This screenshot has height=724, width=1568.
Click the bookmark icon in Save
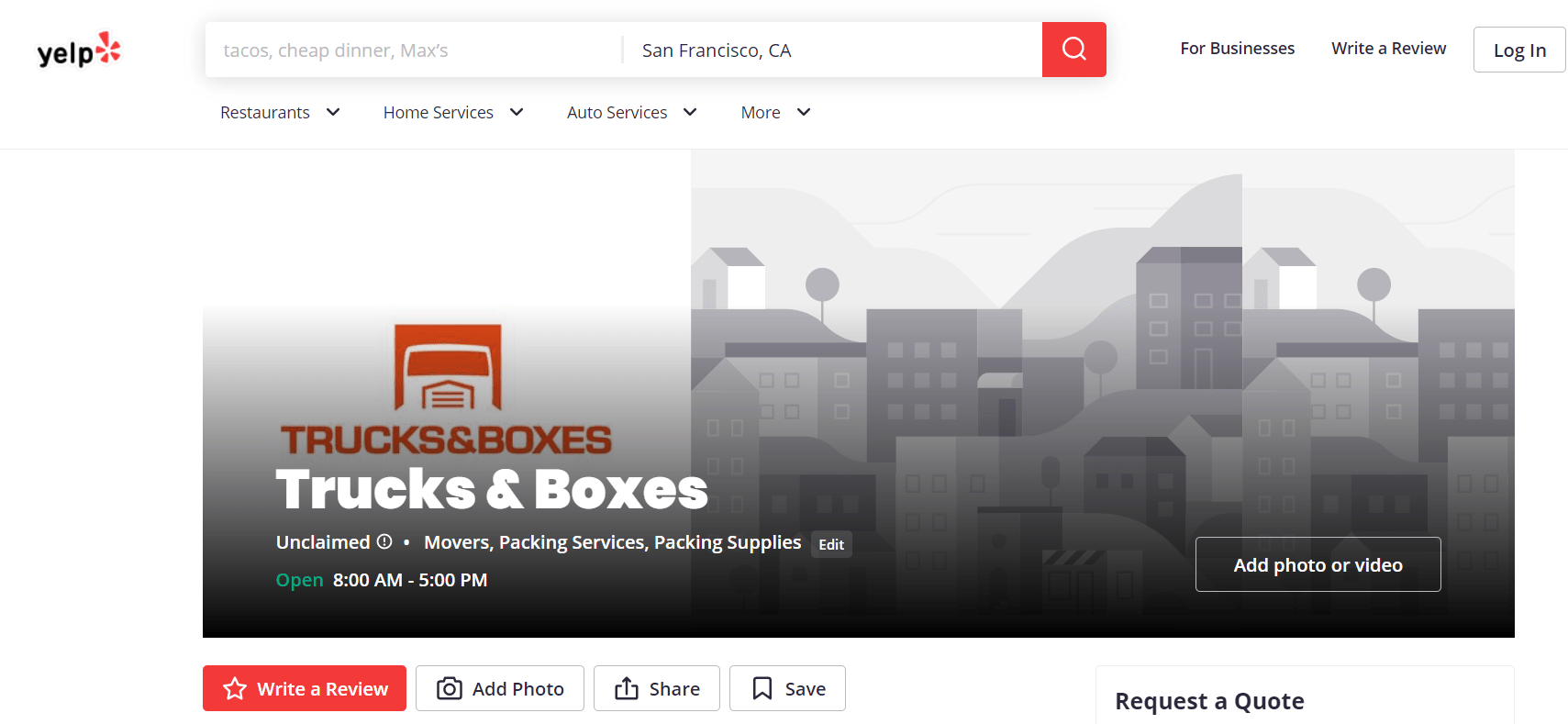pos(762,688)
